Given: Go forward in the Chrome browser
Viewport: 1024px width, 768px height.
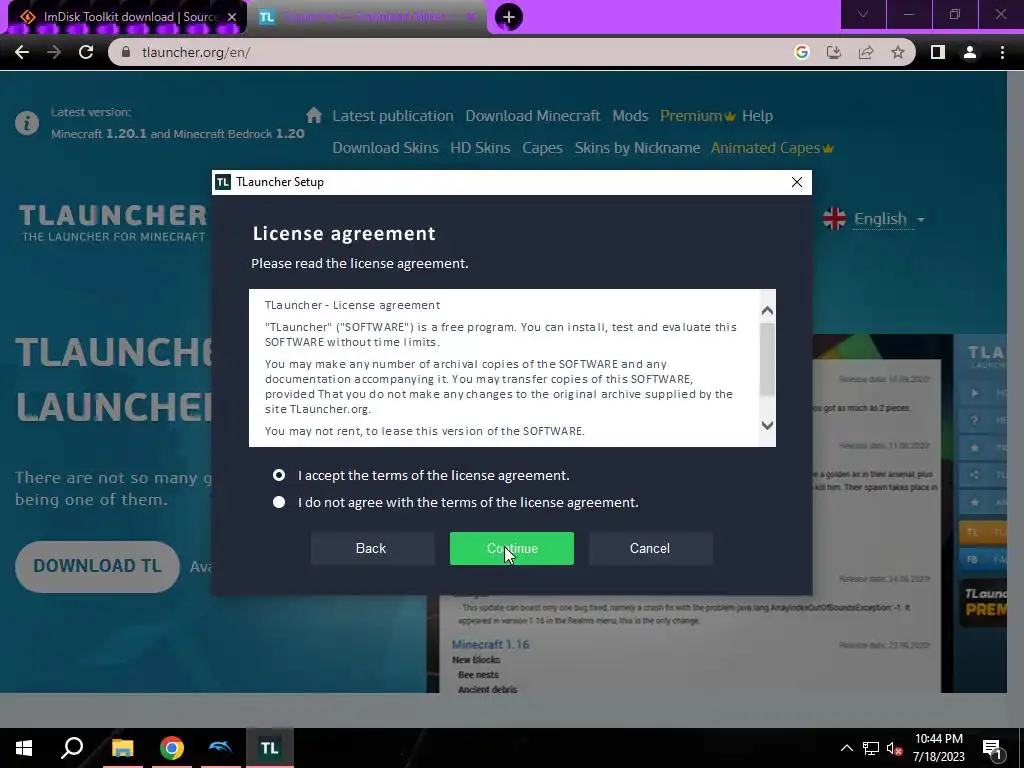Looking at the screenshot, I should click(x=54, y=52).
